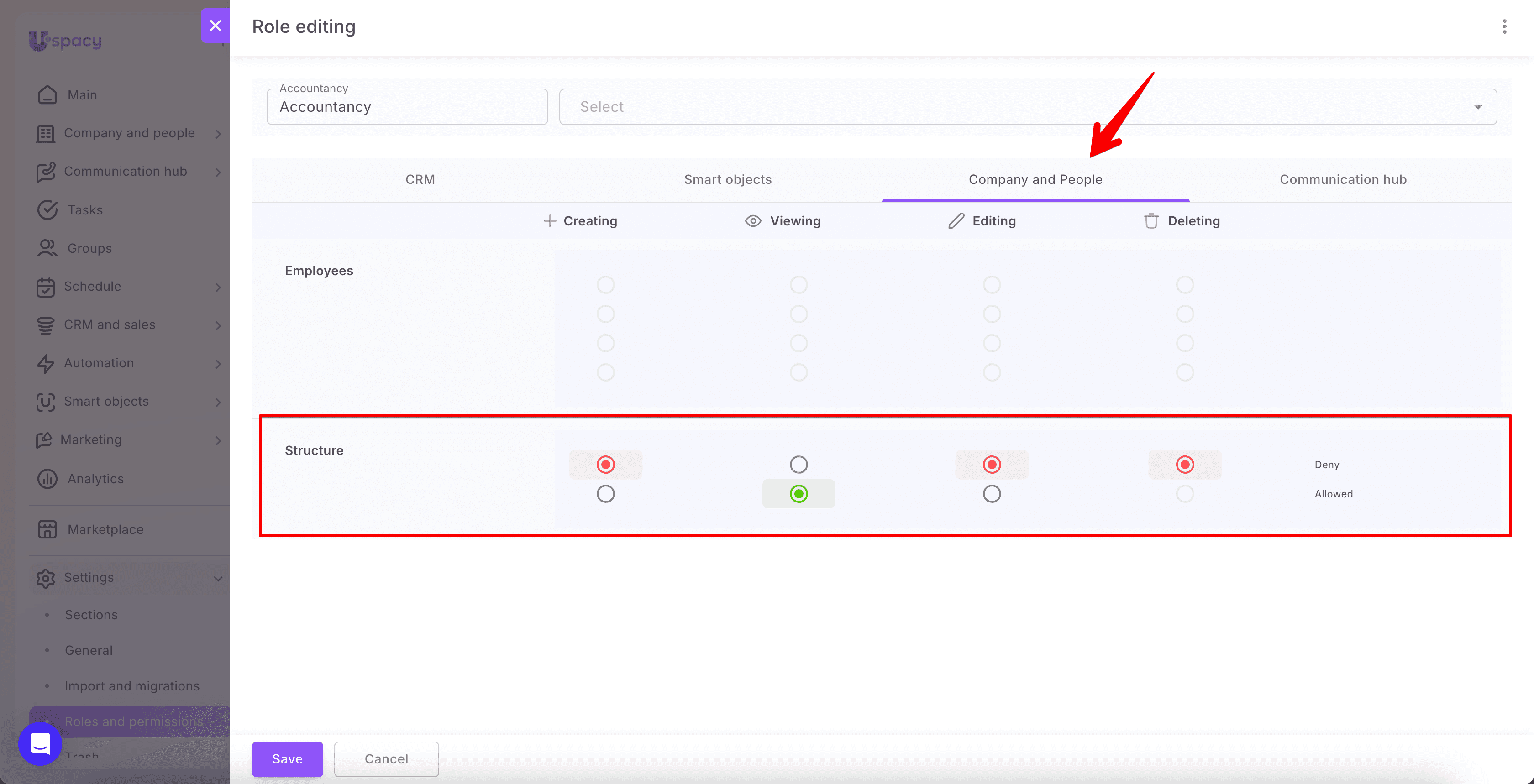Open General under Settings
The height and width of the screenshot is (784, 1534).
89,650
